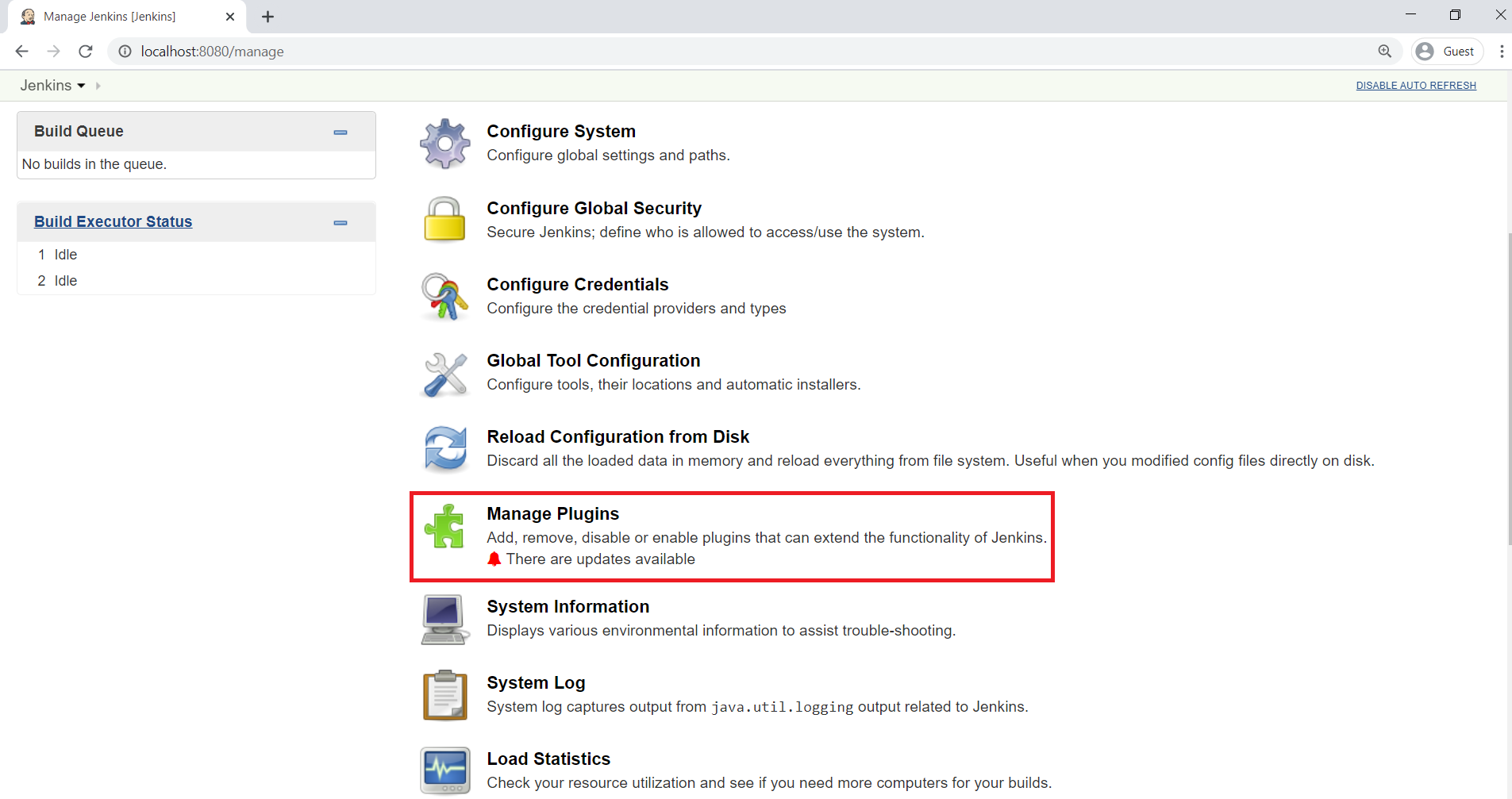
Task: Select the Manage Jenkins browser tab
Action: coord(127,17)
